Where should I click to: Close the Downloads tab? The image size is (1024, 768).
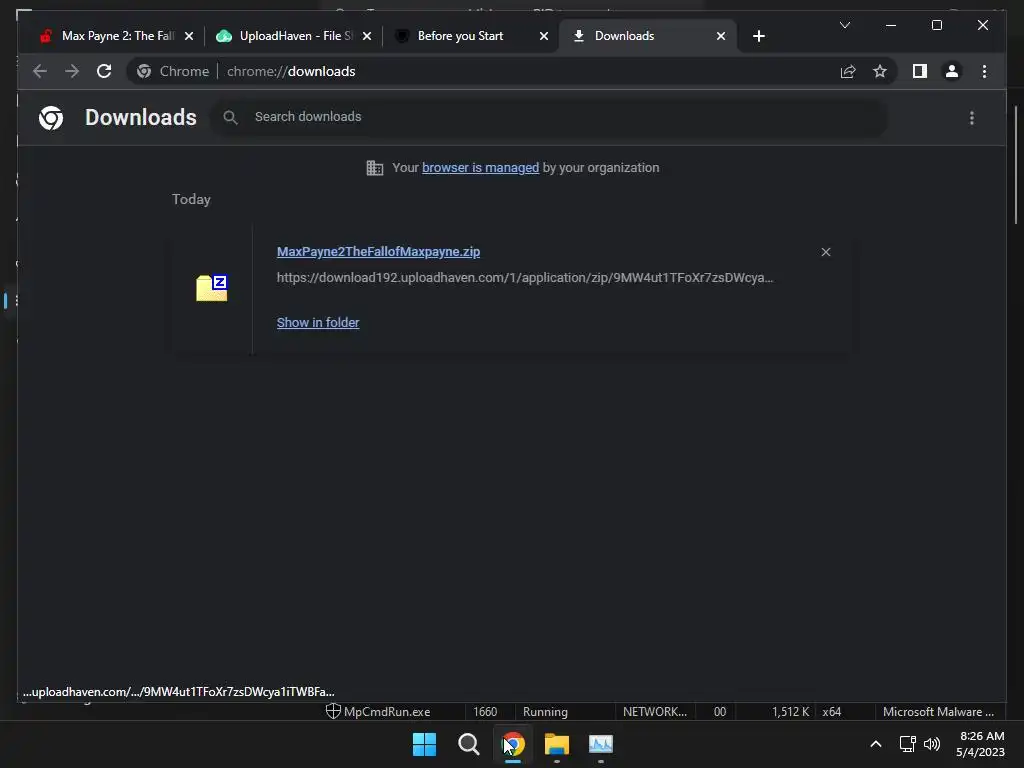tap(721, 36)
